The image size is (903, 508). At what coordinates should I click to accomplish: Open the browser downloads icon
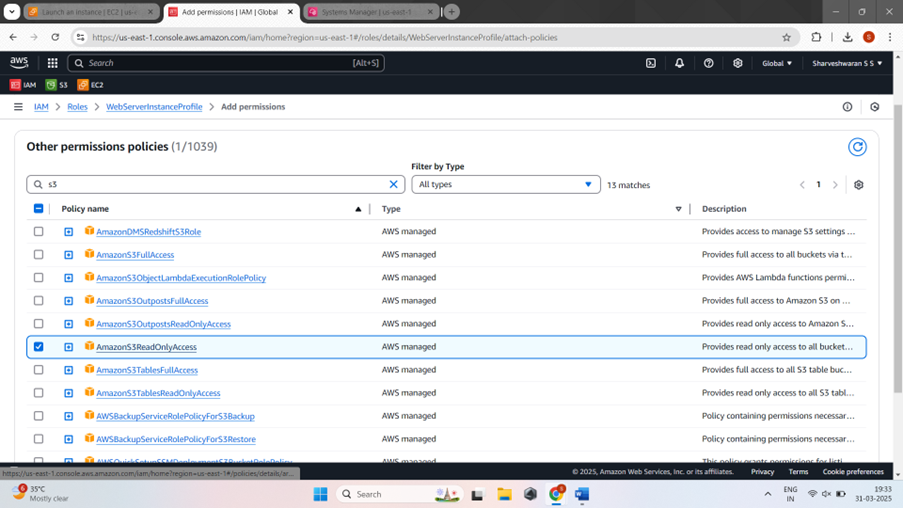[847, 37]
